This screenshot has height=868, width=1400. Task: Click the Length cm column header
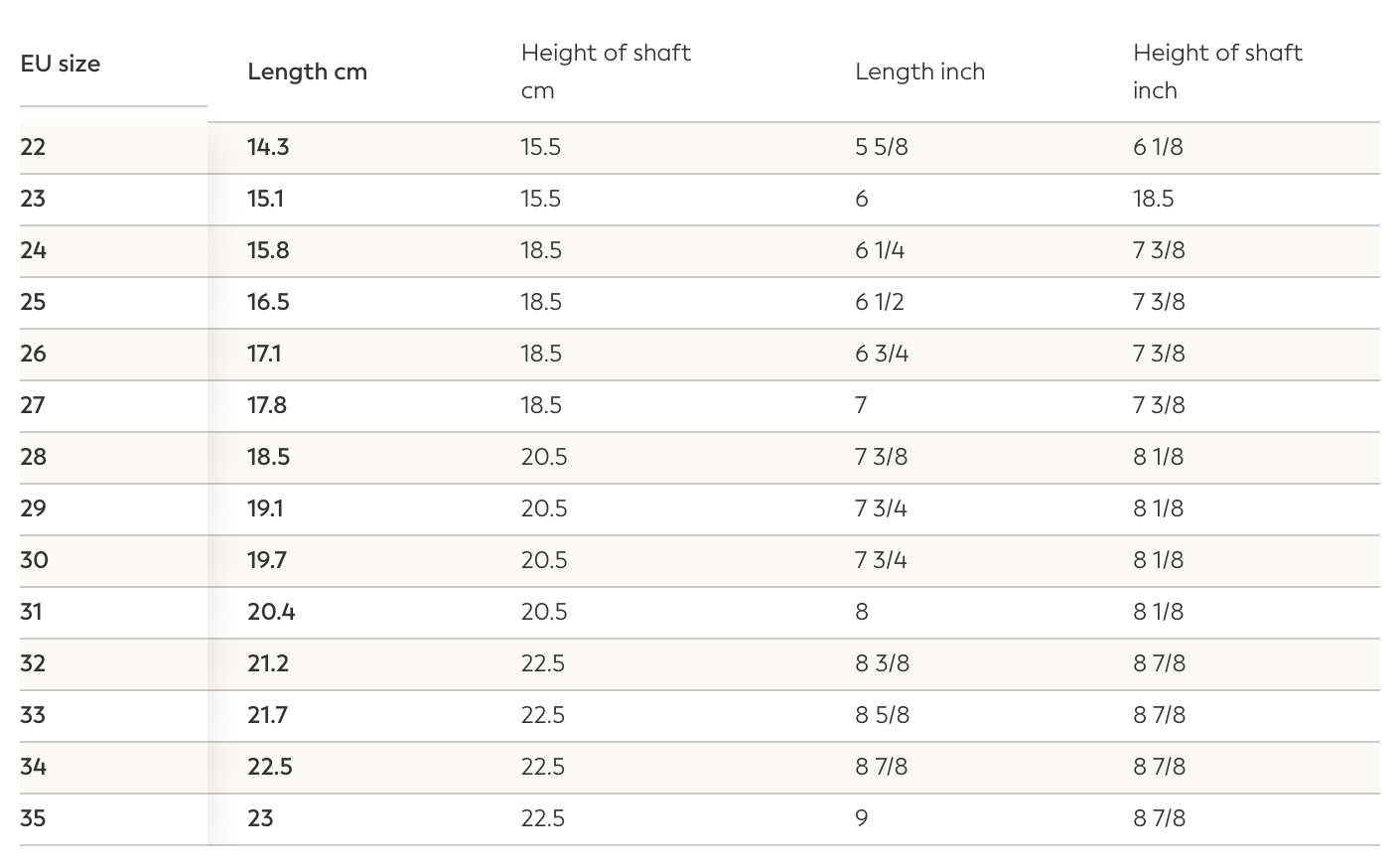pyautogui.click(x=307, y=72)
